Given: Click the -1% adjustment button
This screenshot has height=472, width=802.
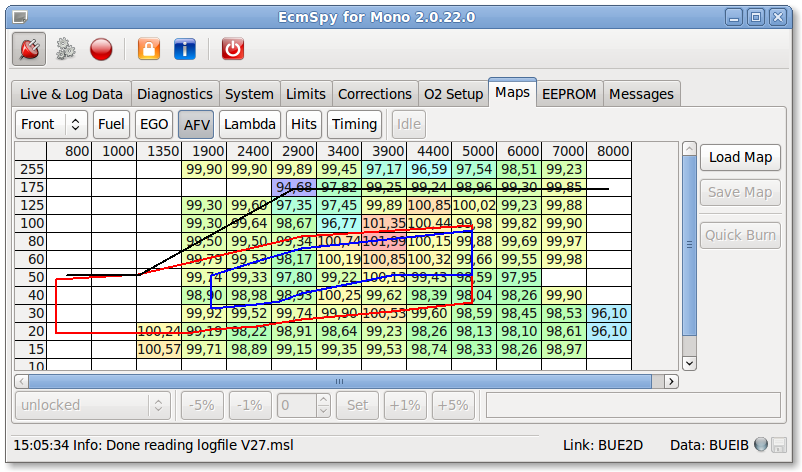Looking at the screenshot, I should click(250, 406).
